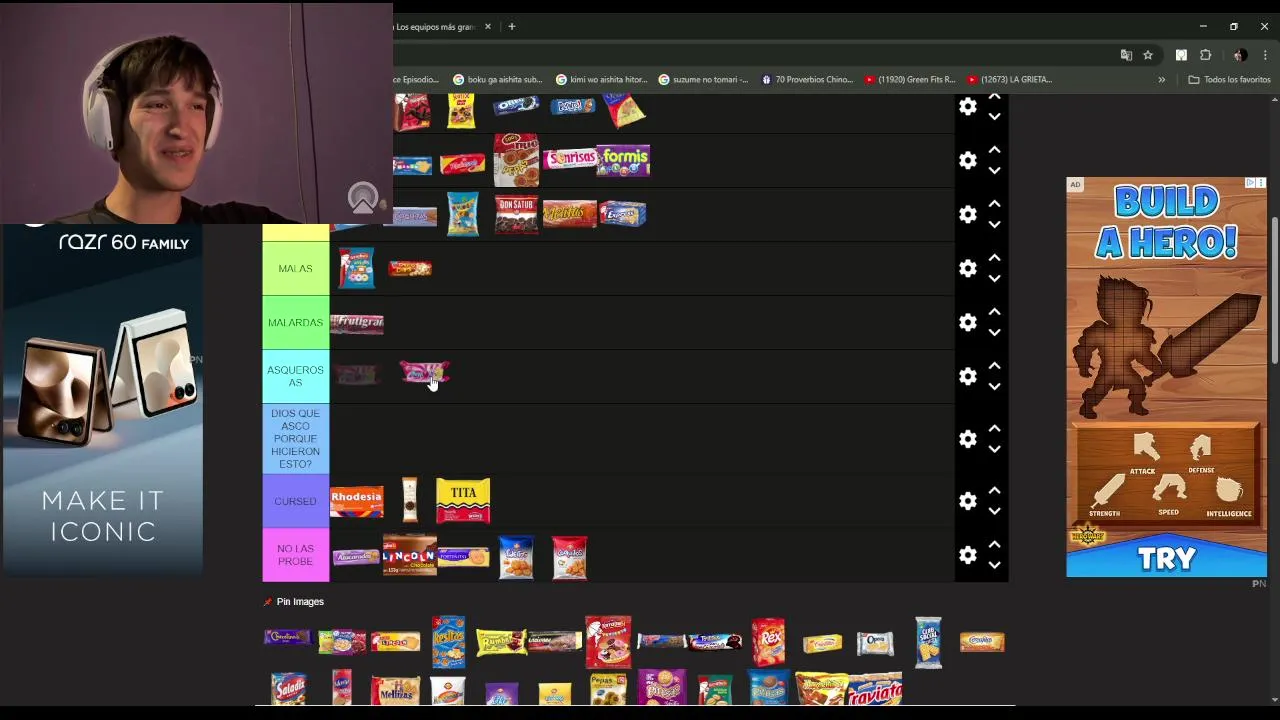1280x720 pixels.
Task: Move CURSED tier up
Action: [994, 490]
